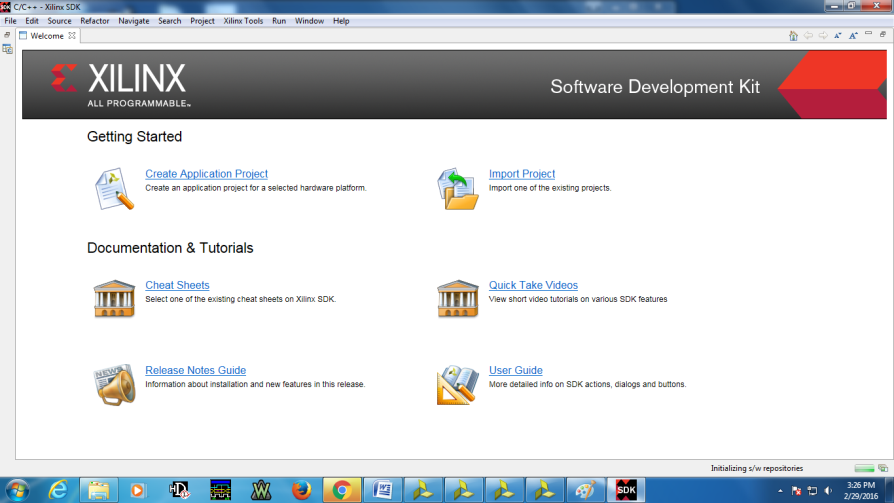Open Google Chrome from taskbar

pyautogui.click(x=342, y=490)
